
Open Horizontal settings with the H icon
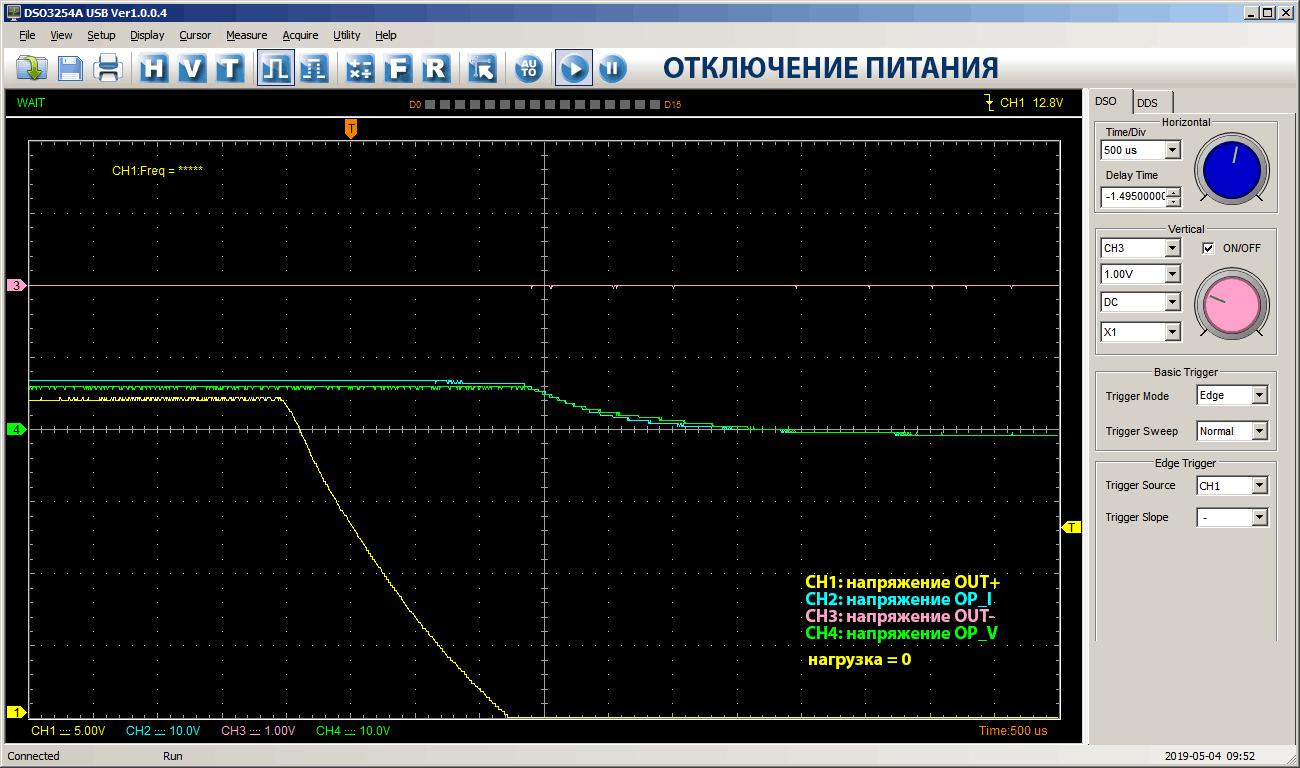click(154, 68)
